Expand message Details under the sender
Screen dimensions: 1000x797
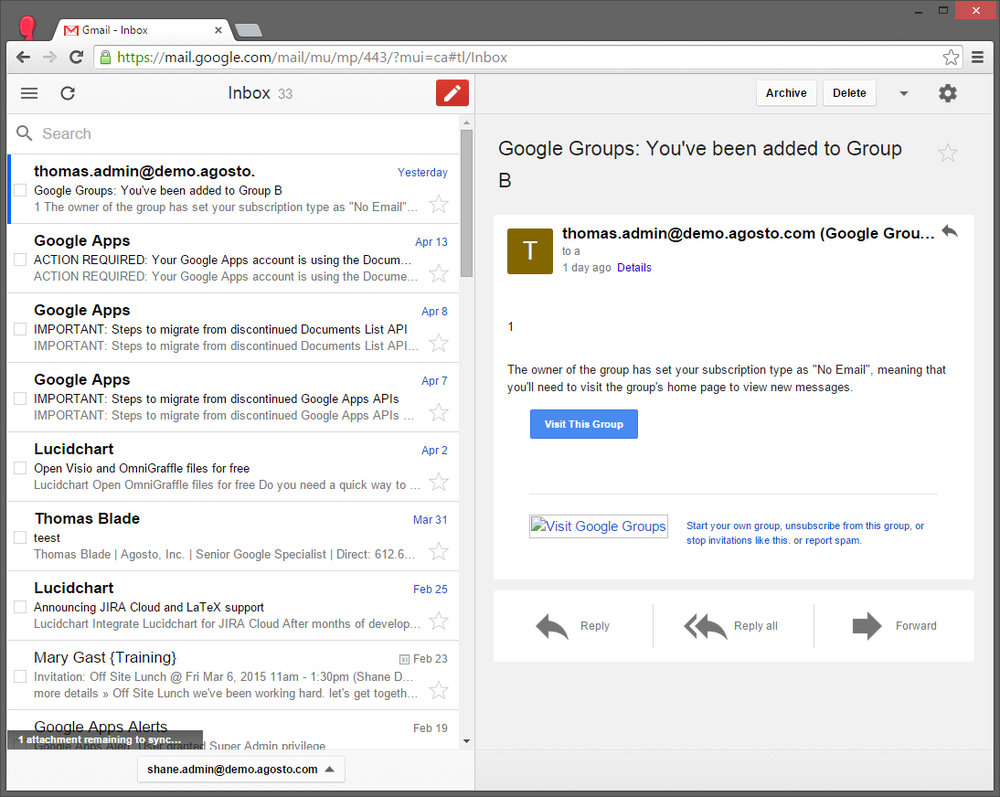coord(634,268)
